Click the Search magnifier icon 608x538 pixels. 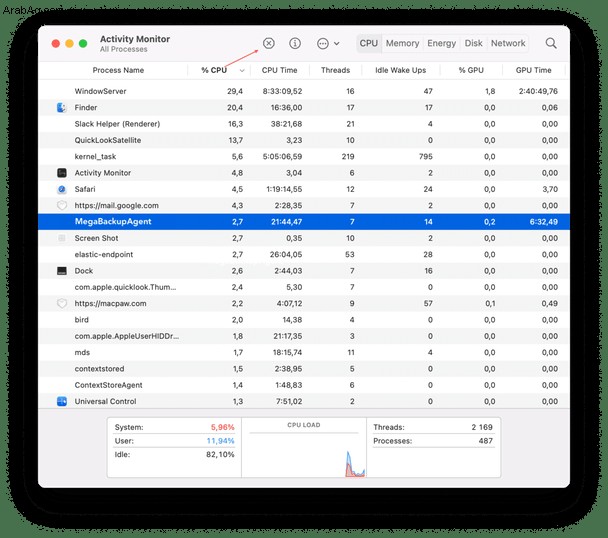pos(551,43)
